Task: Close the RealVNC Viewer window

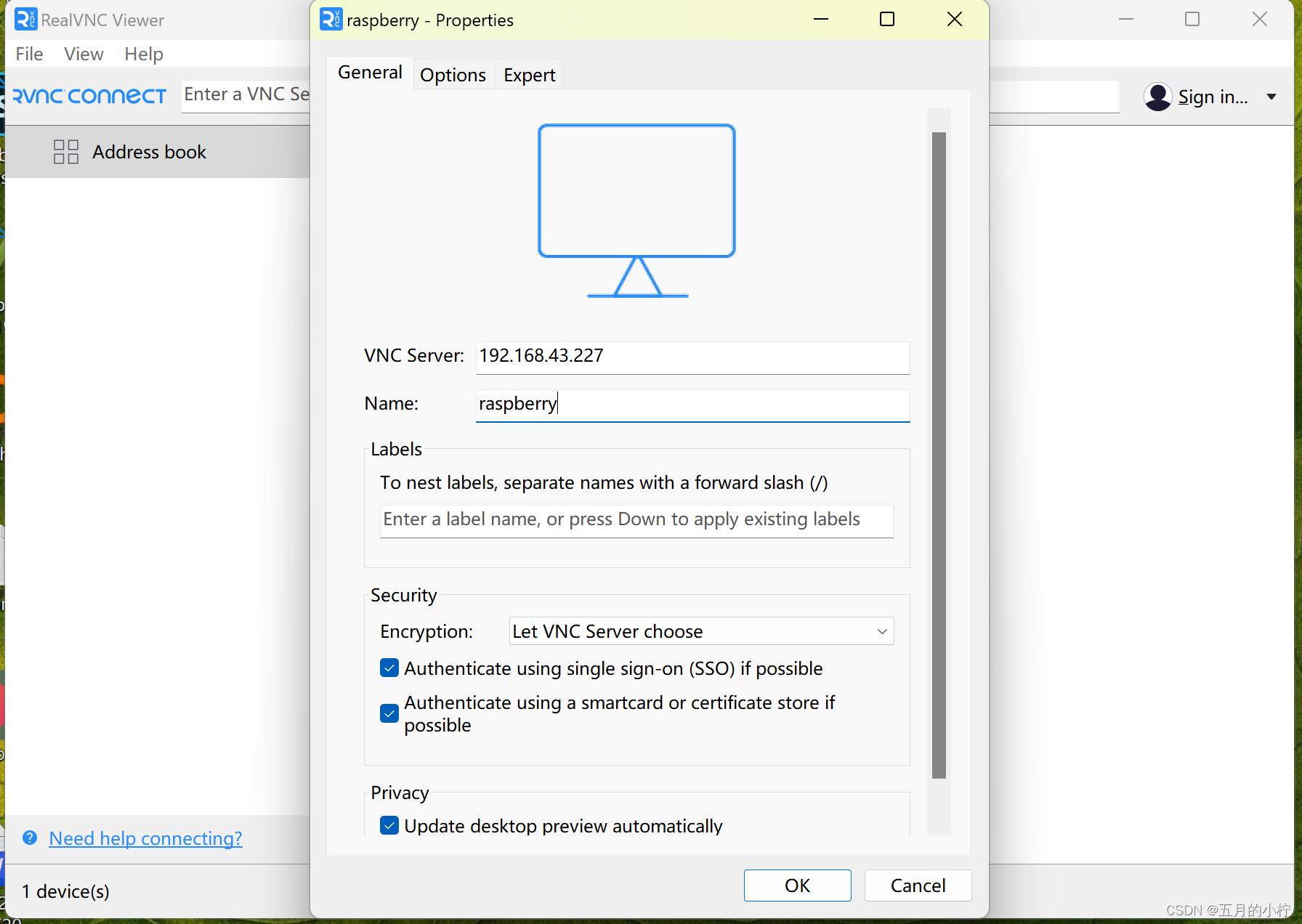Action: (x=1260, y=20)
